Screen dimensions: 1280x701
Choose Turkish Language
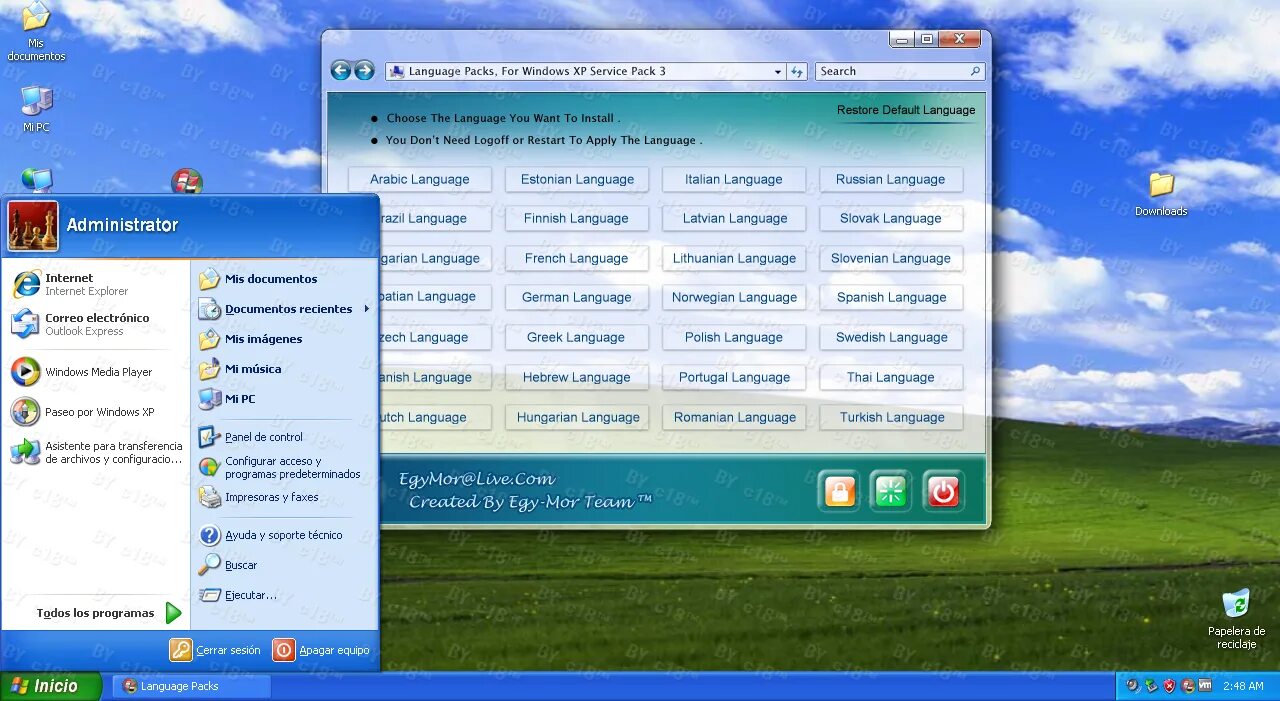[891, 417]
